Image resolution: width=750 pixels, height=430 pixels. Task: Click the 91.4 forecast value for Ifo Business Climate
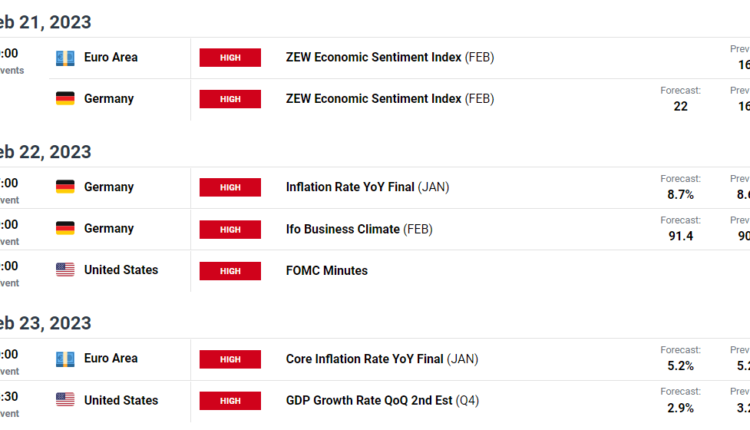click(681, 236)
